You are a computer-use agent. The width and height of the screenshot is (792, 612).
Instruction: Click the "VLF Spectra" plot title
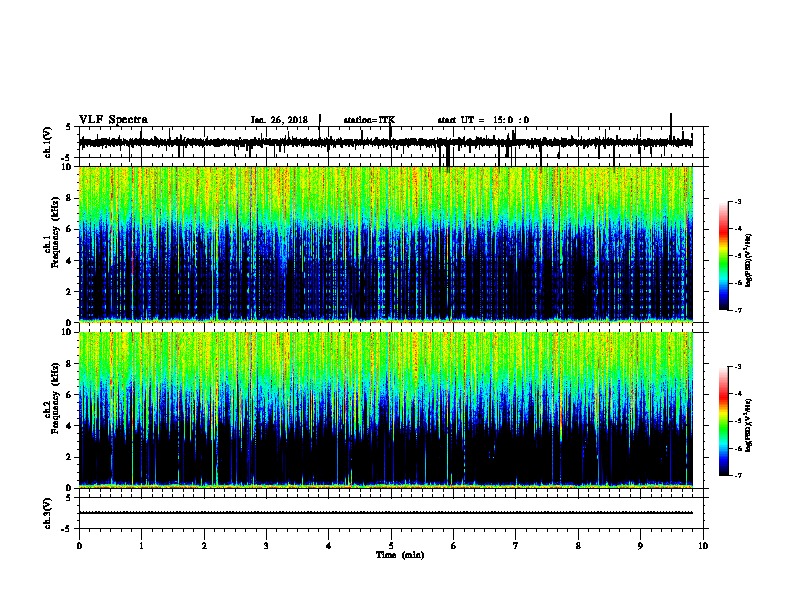[113, 120]
